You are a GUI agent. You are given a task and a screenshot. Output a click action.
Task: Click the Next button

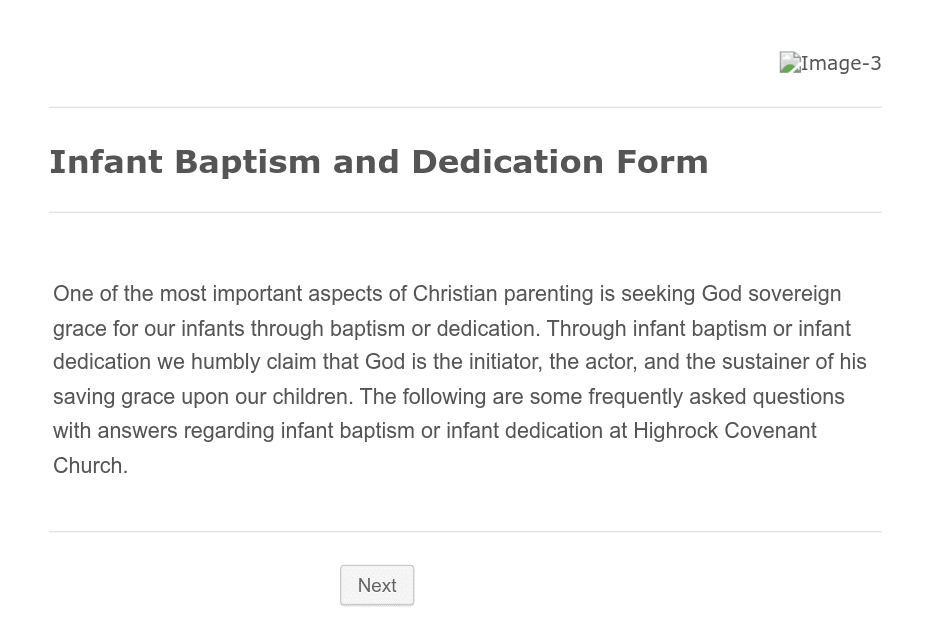coord(377,585)
